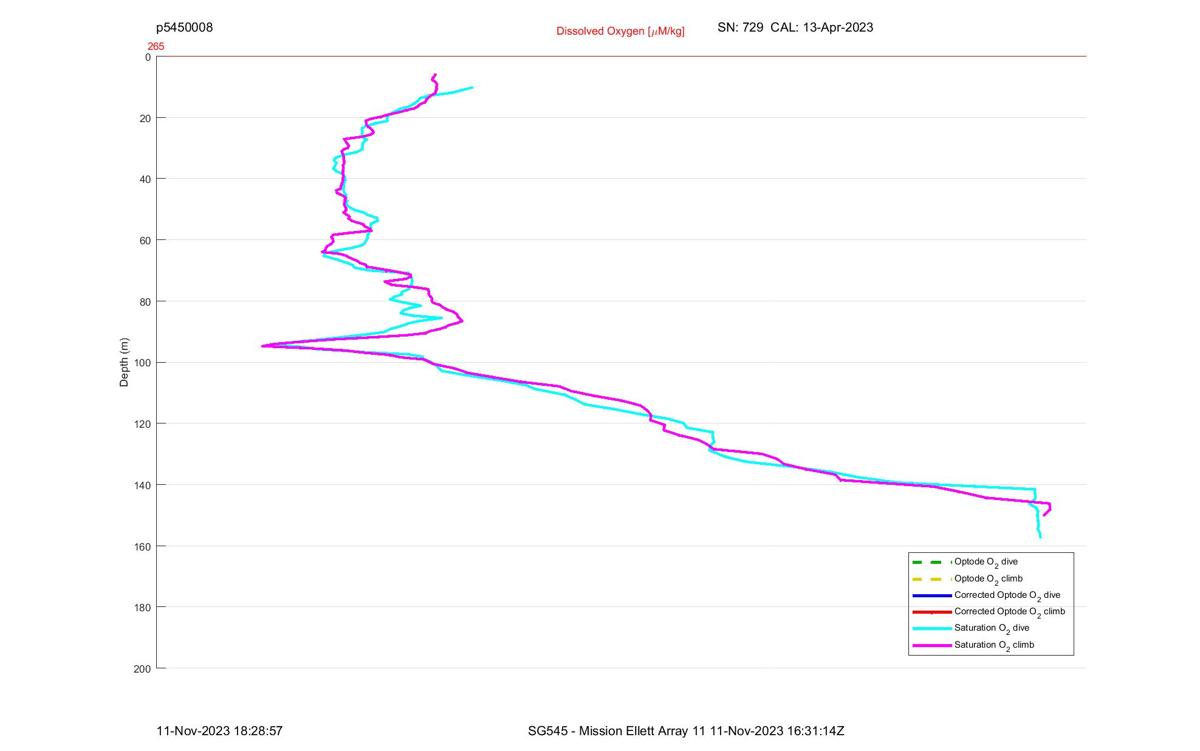Viewport: 1200px width, 751px height.
Task: Click the red 265 axis value
Action: 156,46
